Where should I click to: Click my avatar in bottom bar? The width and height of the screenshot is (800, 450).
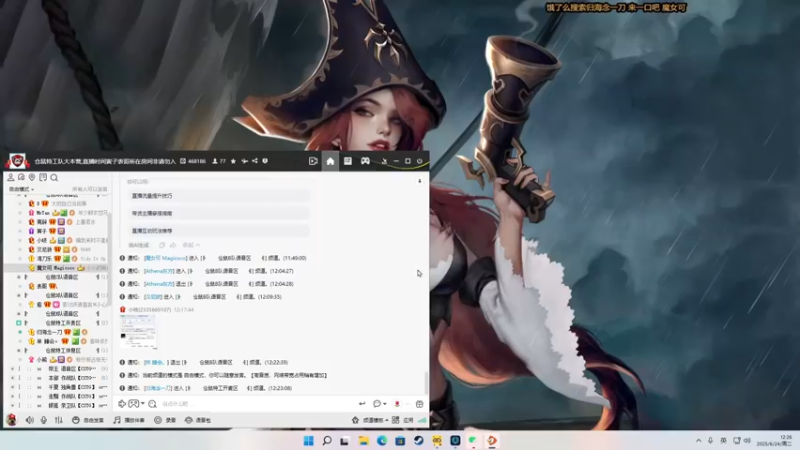pos(11,420)
